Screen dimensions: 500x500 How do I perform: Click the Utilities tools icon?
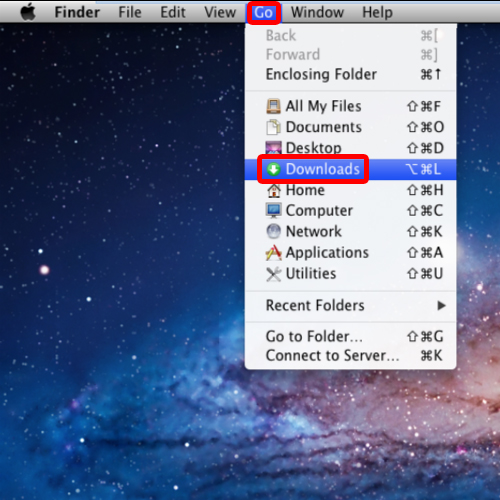pos(273,274)
